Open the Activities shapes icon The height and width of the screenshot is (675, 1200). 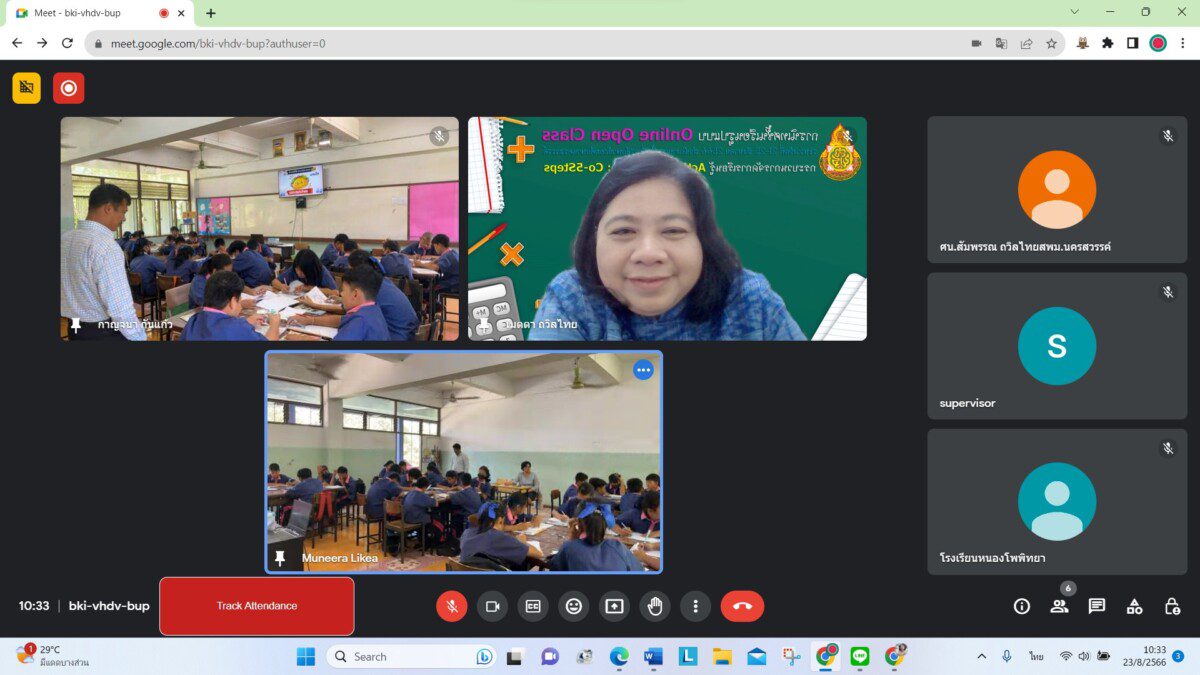tap(1134, 606)
